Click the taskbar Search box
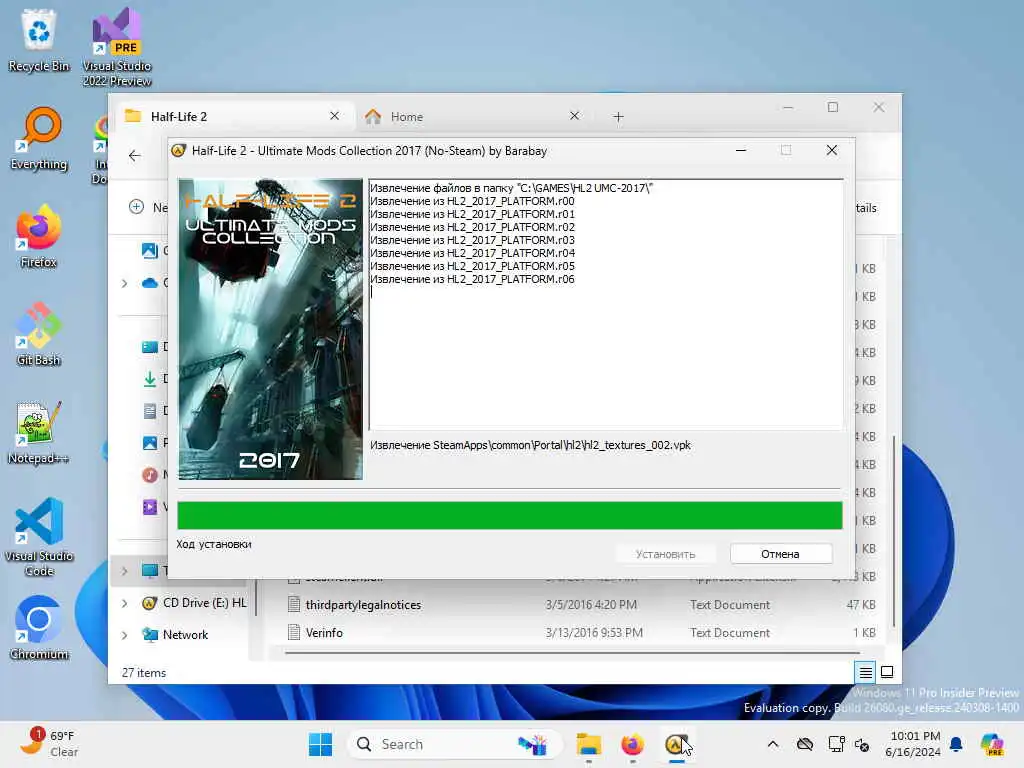Viewport: 1024px width, 768px height. pos(454,744)
